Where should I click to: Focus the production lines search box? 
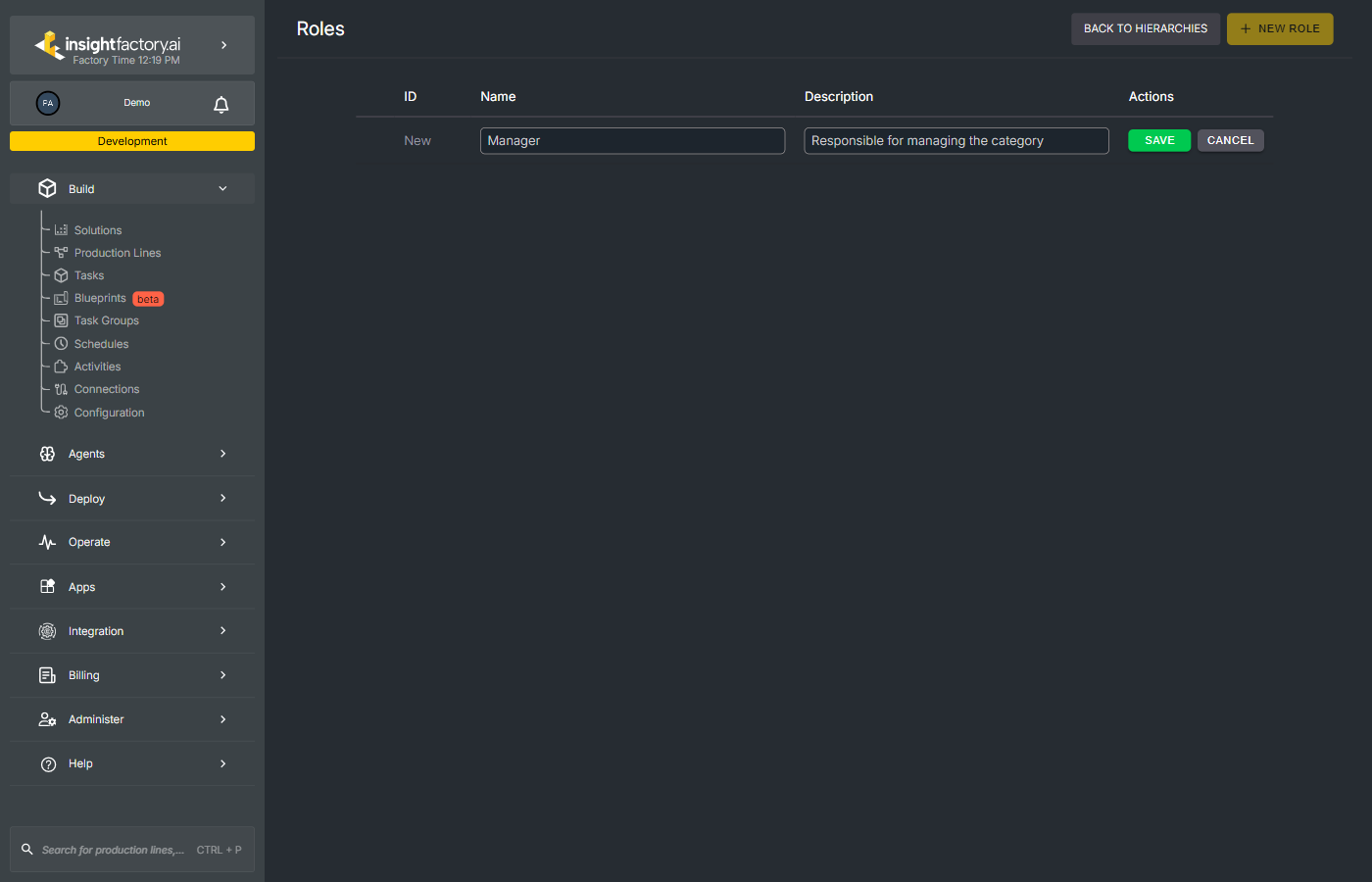pos(113,850)
